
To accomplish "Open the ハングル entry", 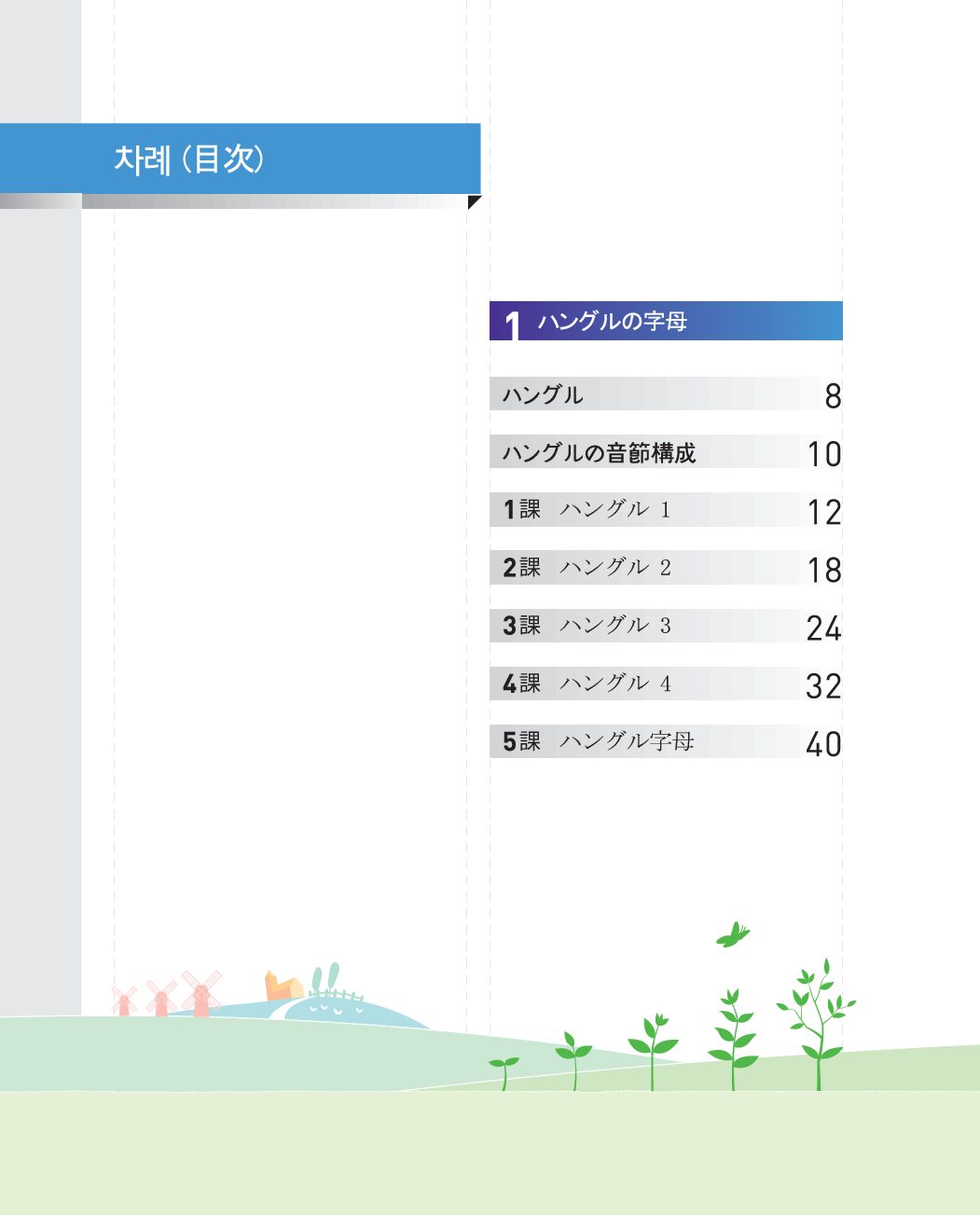I will [543, 394].
